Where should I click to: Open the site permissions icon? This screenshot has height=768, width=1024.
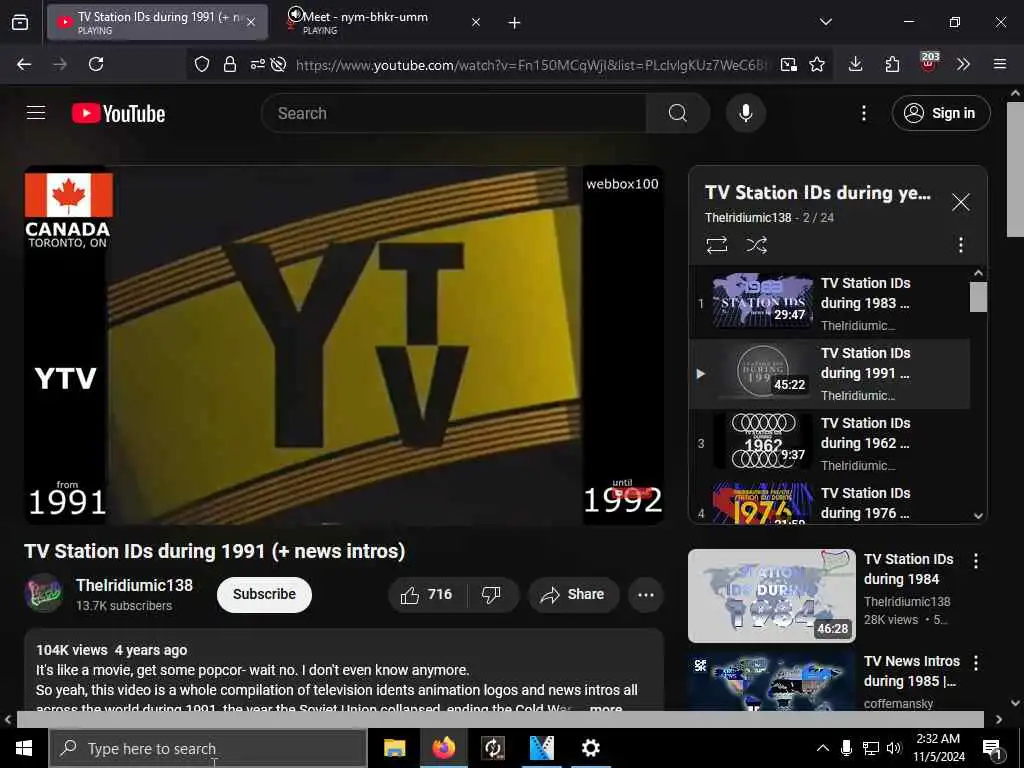tap(257, 64)
